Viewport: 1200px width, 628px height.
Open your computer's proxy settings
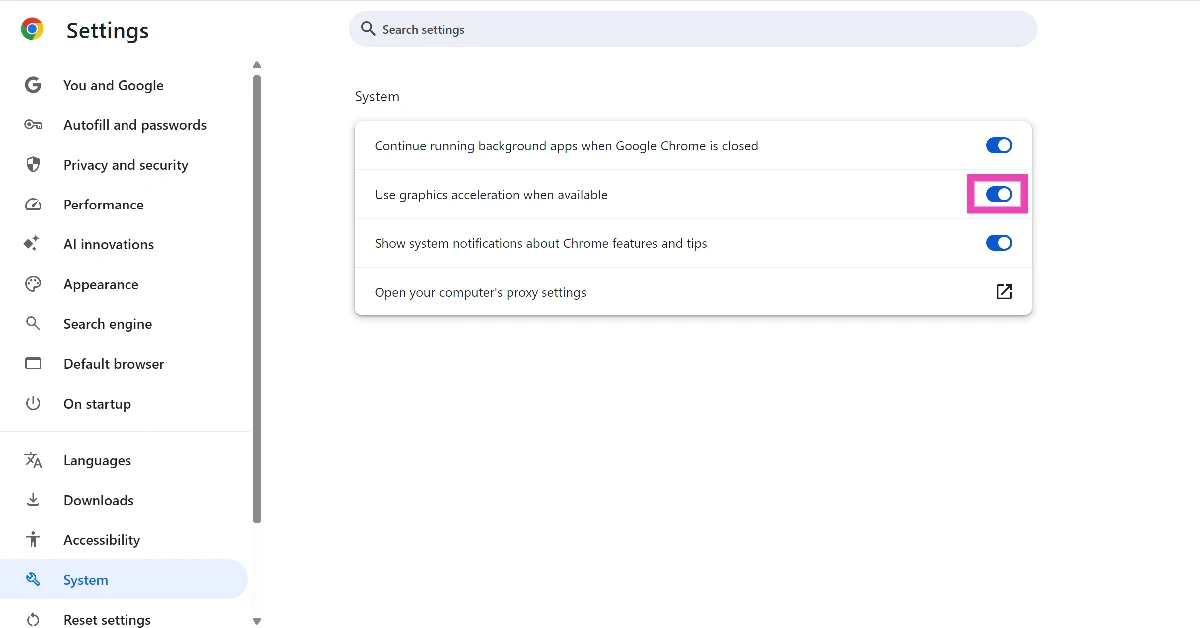[1003, 291]
